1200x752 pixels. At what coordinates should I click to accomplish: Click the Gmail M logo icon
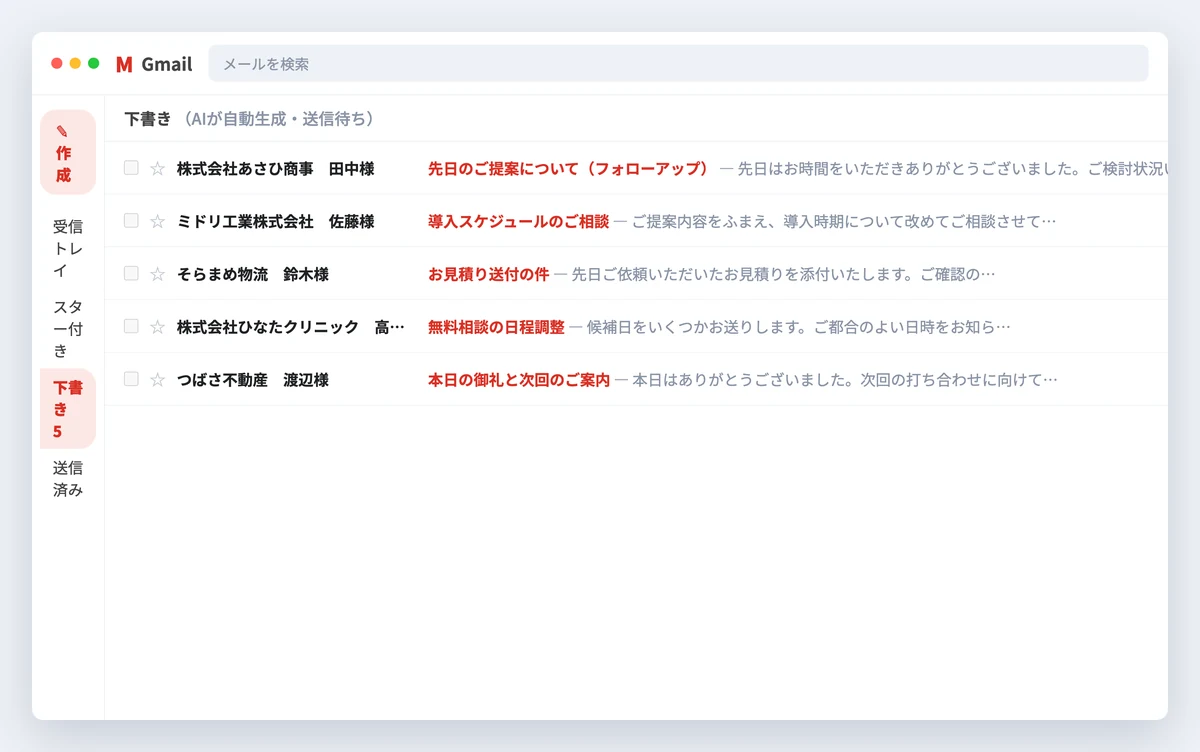pos(124,64)
